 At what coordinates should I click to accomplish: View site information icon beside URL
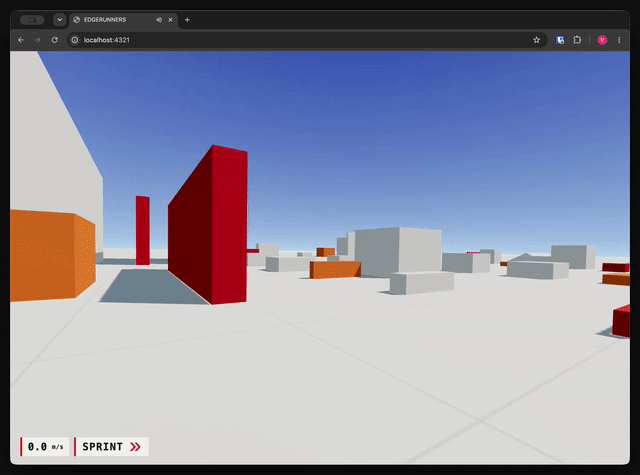pyautogui.click(x=75, y=40)
